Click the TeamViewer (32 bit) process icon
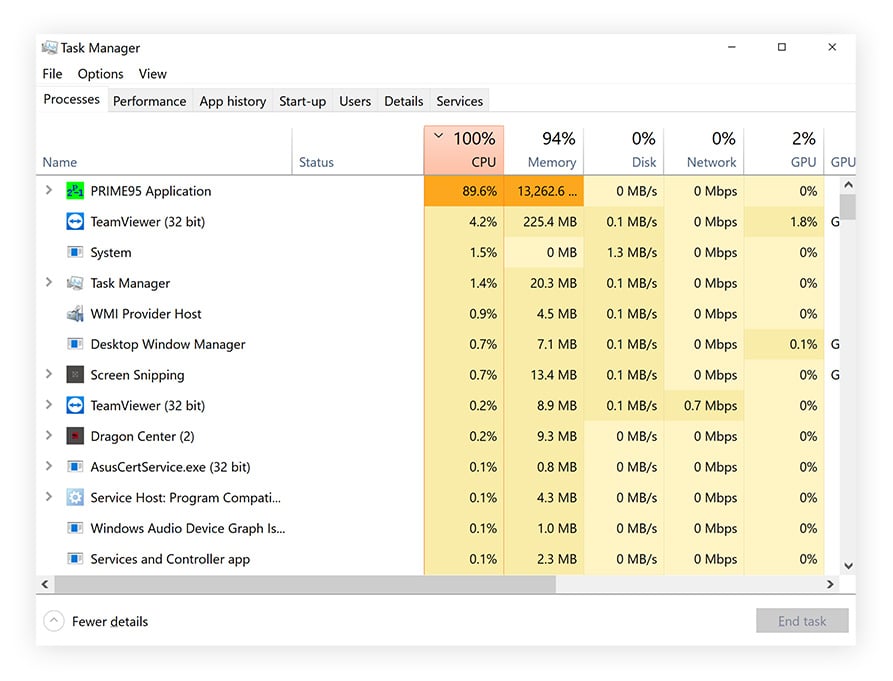 click(x=75, y=222)
